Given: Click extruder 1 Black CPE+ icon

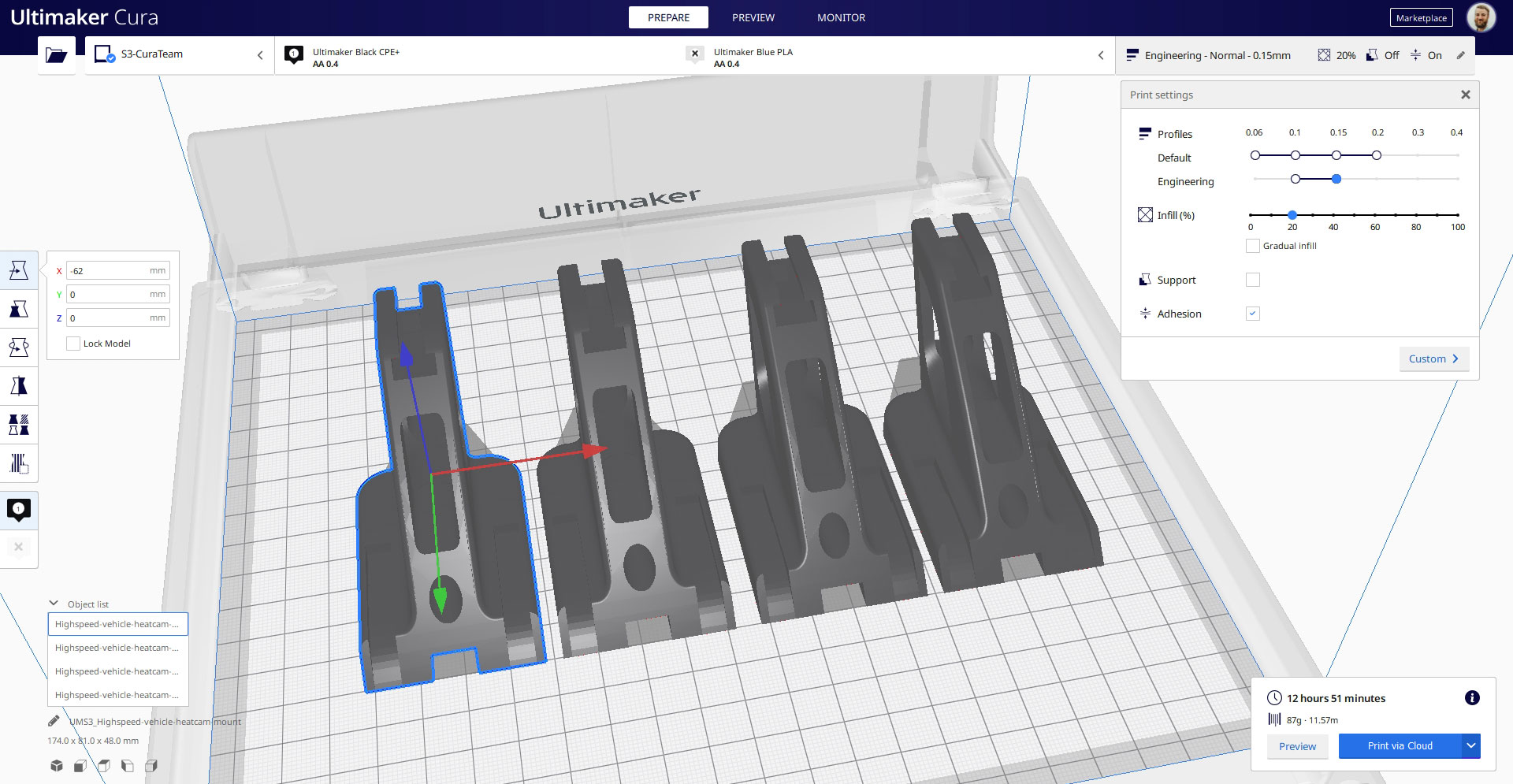Looking at the screenshot, I should coord(294,54).
